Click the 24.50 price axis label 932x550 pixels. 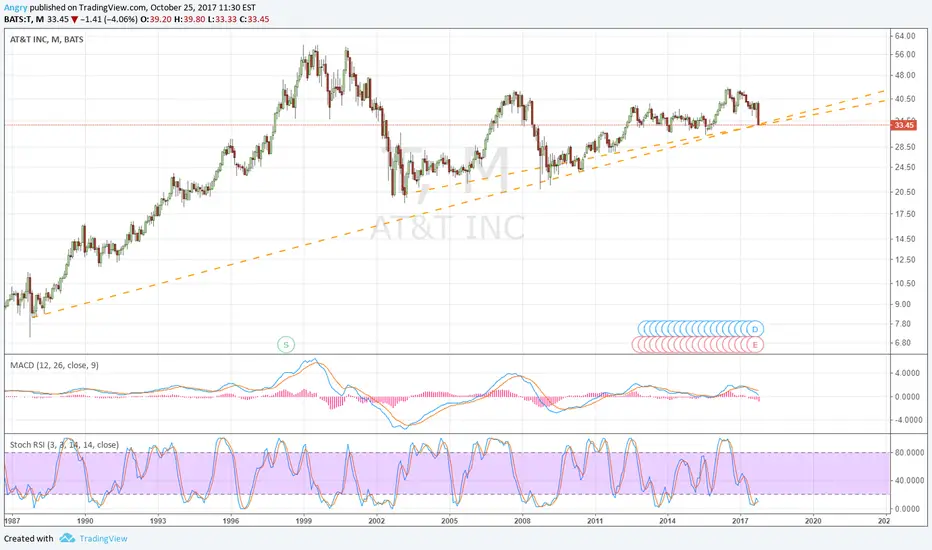click(x=905, y=167)
